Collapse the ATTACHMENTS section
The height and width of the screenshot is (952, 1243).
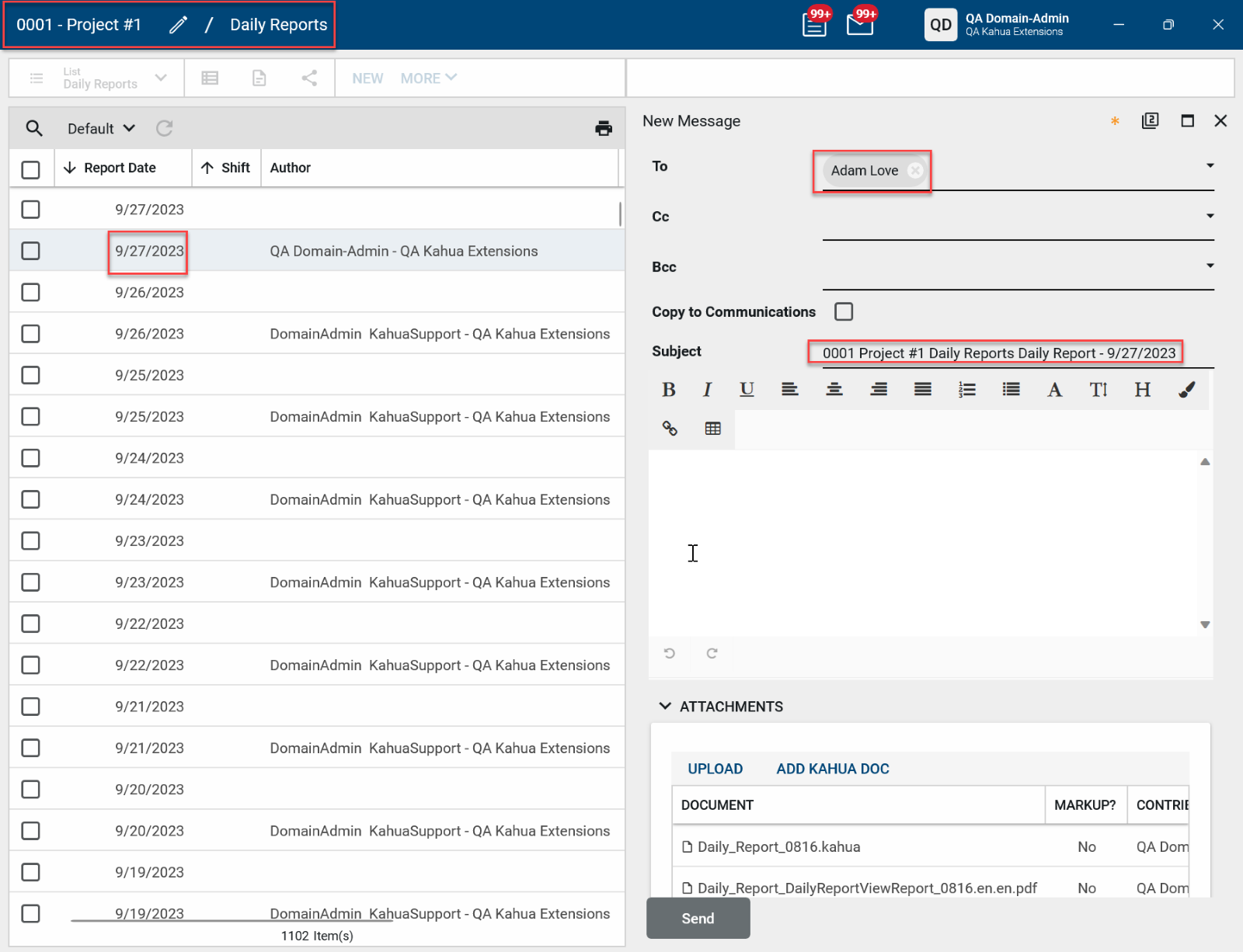665,706
